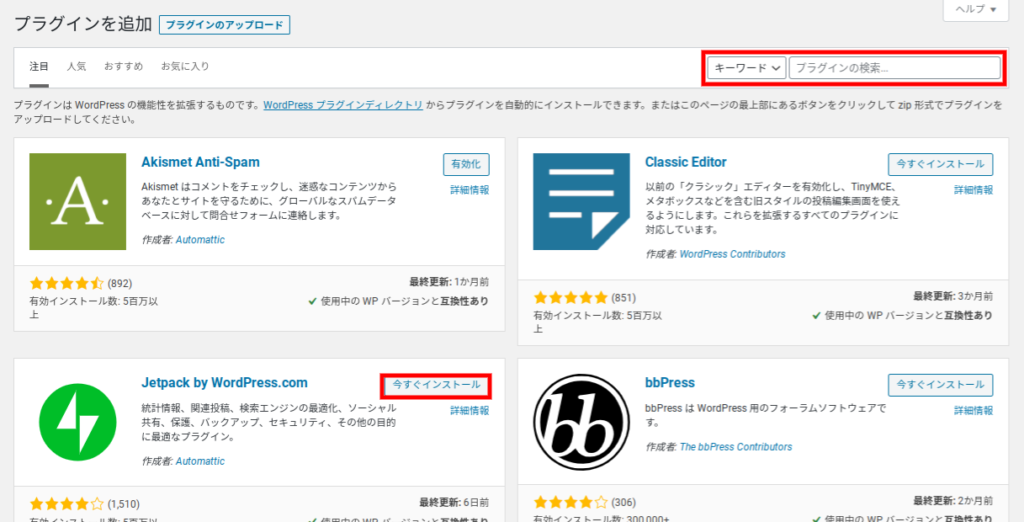Click Classic Editor's 互換性あり compatibility text
Image resolution: width=1024 pixels, height=522 pixels.
(x=968, y=316)
